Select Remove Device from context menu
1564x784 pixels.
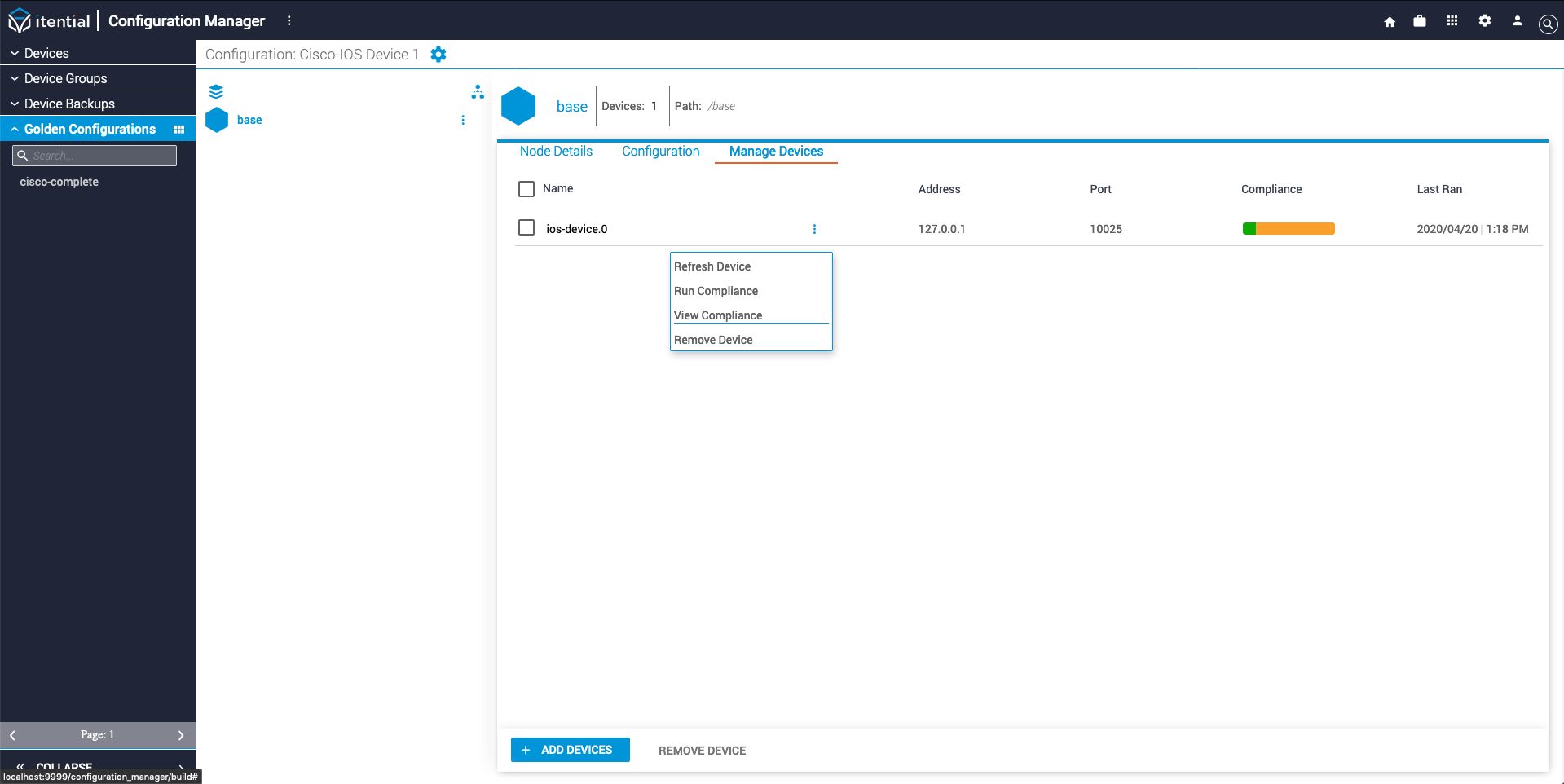click(751, 340)
